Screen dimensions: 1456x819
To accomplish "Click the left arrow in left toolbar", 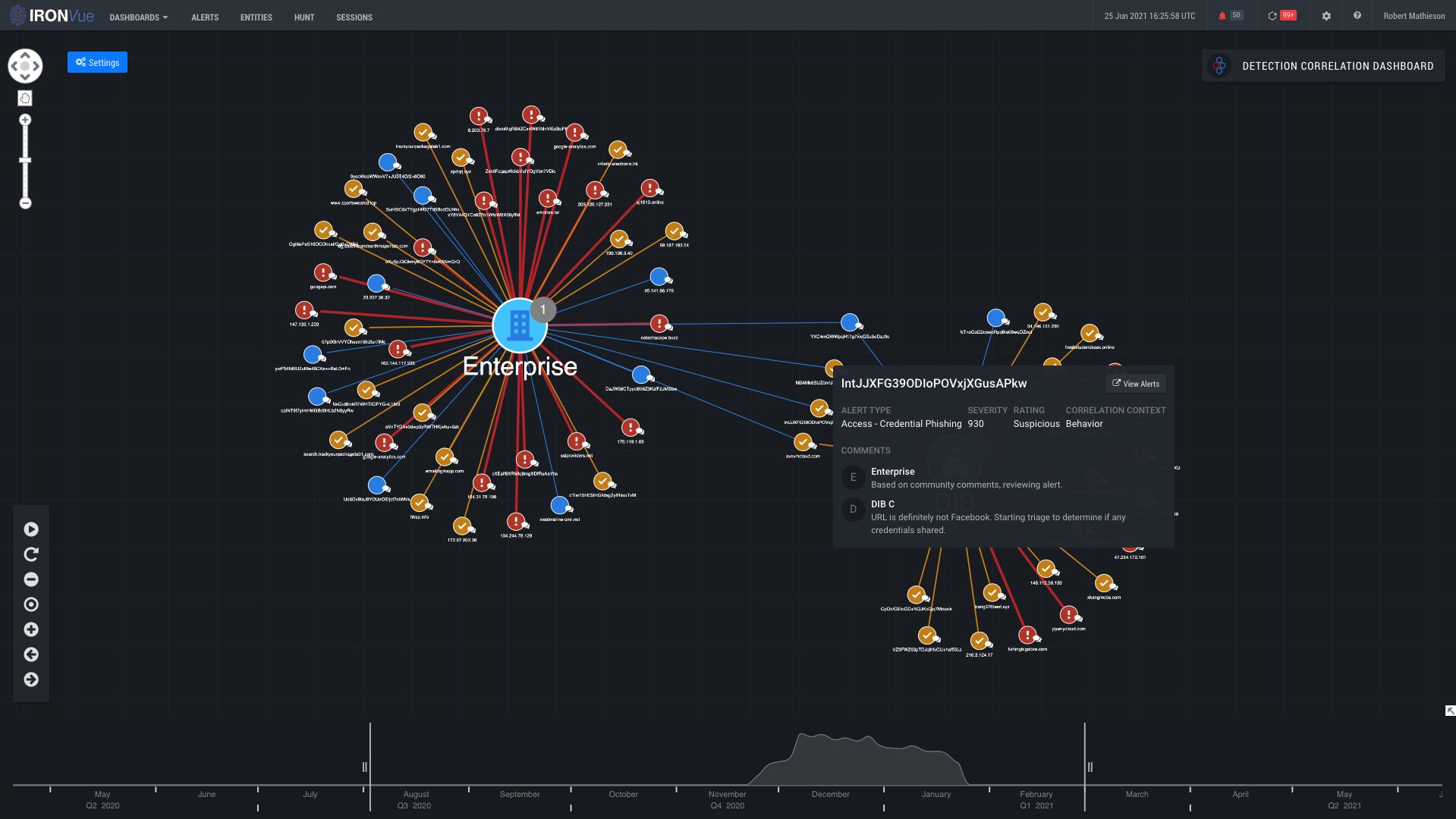I will click(x=31, y=654).
